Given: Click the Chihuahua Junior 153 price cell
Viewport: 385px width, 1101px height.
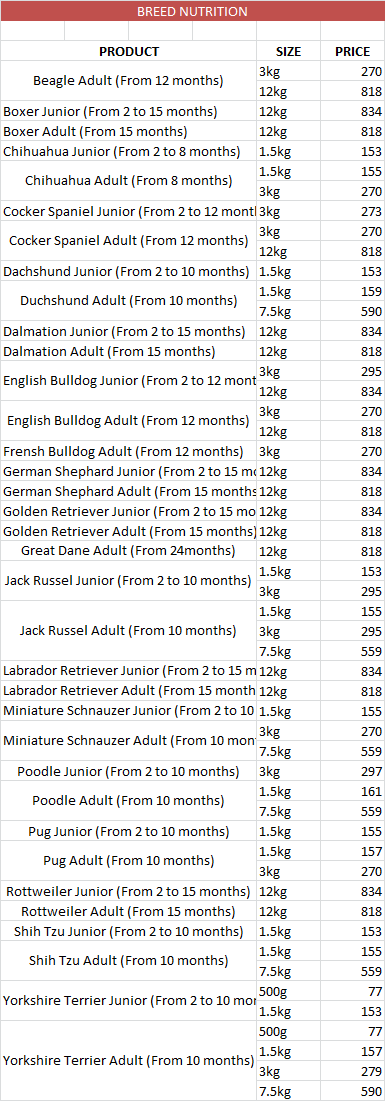Looking at the screenshot, I should tap(353, 152).
